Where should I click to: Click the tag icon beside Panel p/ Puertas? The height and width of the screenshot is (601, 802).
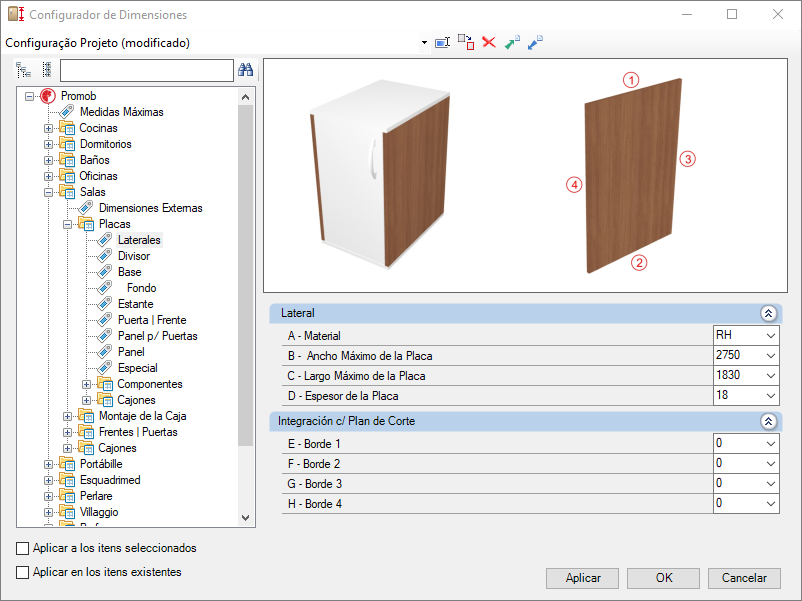coord(105,336)
